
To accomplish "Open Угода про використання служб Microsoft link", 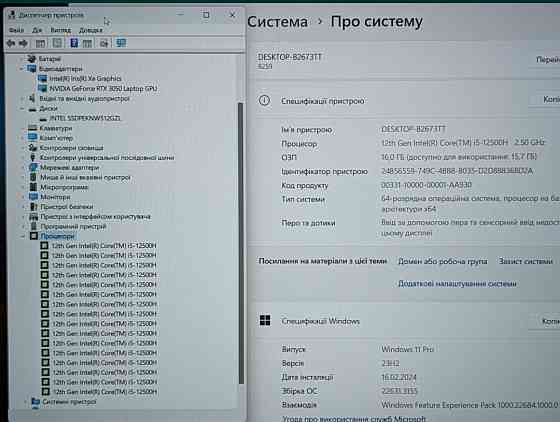I will [354, 418].
